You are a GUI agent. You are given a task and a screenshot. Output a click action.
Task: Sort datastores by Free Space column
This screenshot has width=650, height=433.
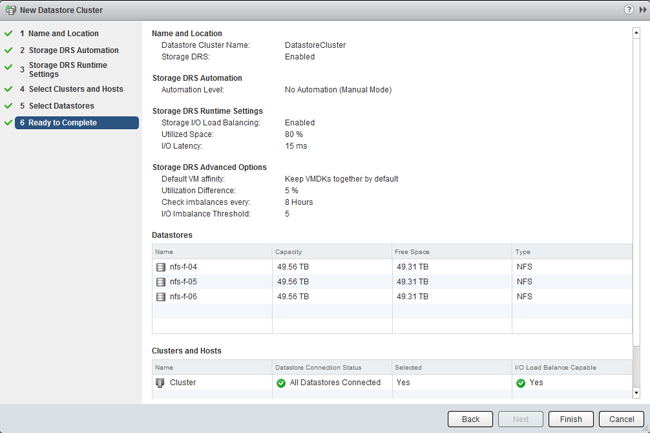coord(451,252)
